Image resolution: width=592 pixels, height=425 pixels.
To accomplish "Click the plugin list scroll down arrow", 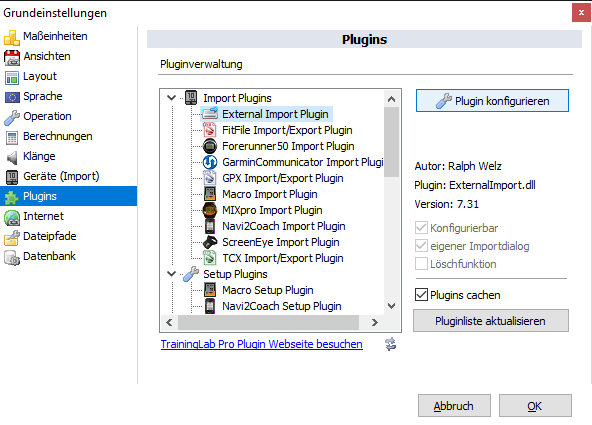I will (x=392, y=306).
